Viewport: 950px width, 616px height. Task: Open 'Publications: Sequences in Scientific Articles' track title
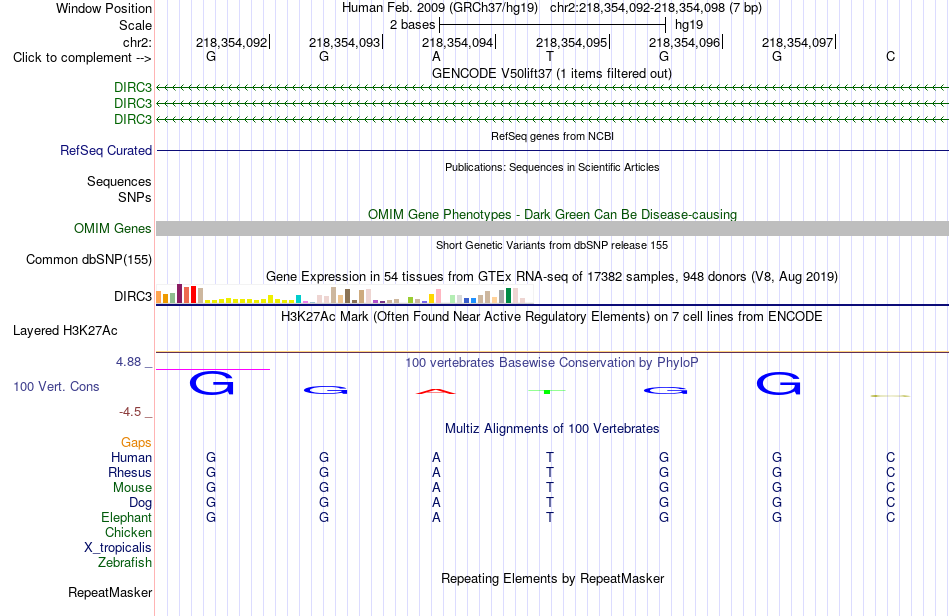coord(552,167)
